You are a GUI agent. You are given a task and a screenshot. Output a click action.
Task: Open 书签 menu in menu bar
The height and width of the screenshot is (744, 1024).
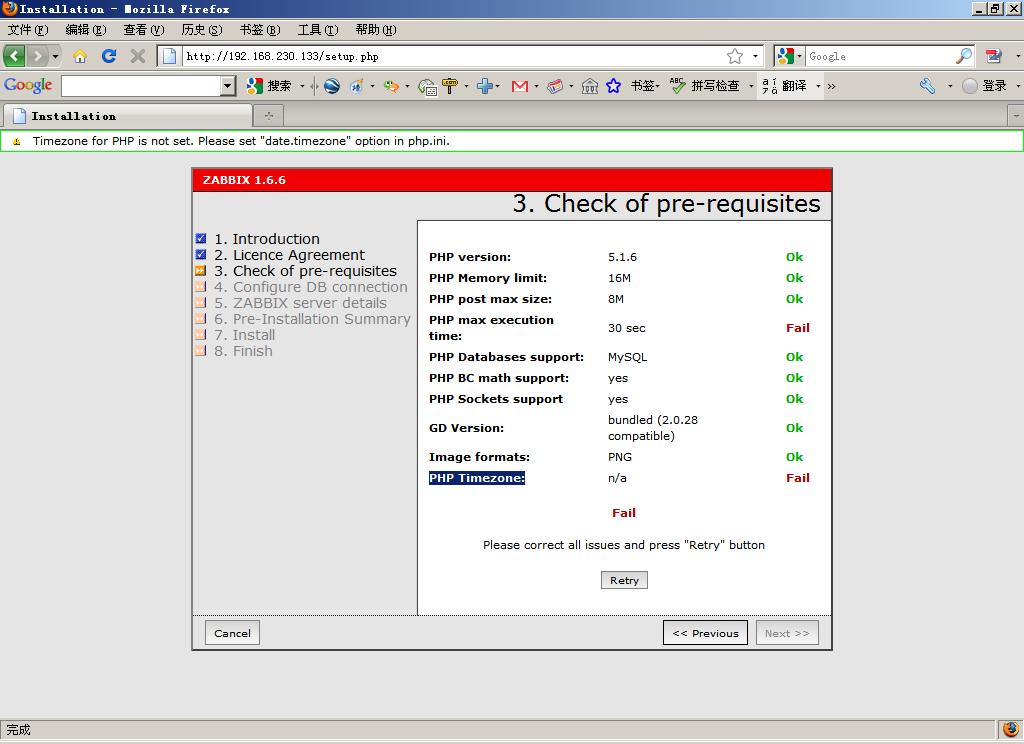[x=260, y=29]
